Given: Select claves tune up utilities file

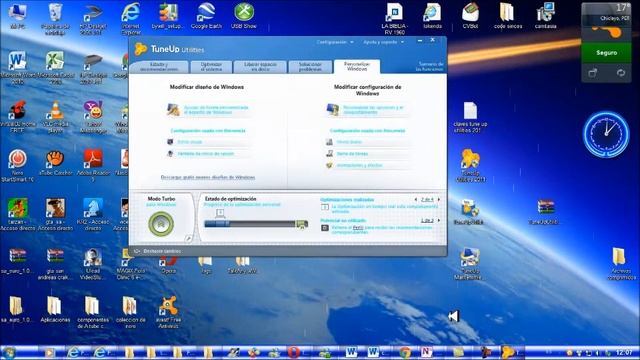Looking at the screenshot, I should pyautogui.click(x=470, y=118).
